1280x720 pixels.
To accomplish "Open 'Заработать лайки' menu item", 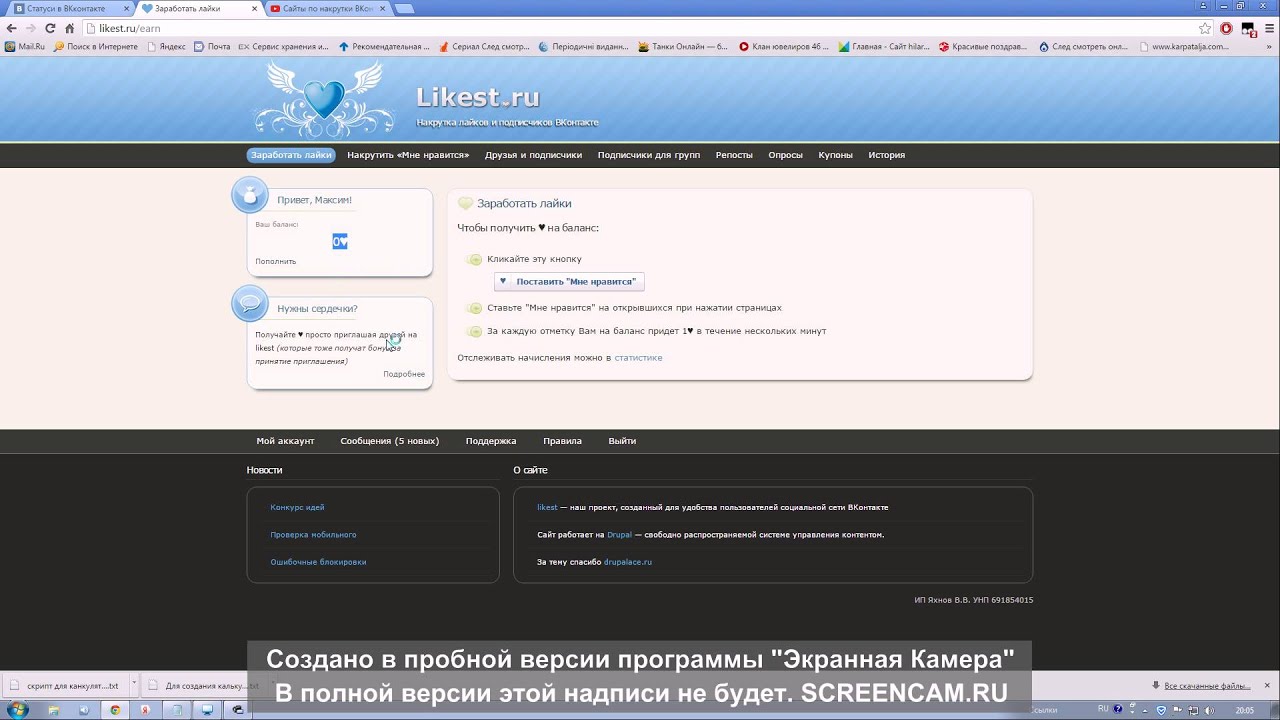I will [x=291, y=155].
